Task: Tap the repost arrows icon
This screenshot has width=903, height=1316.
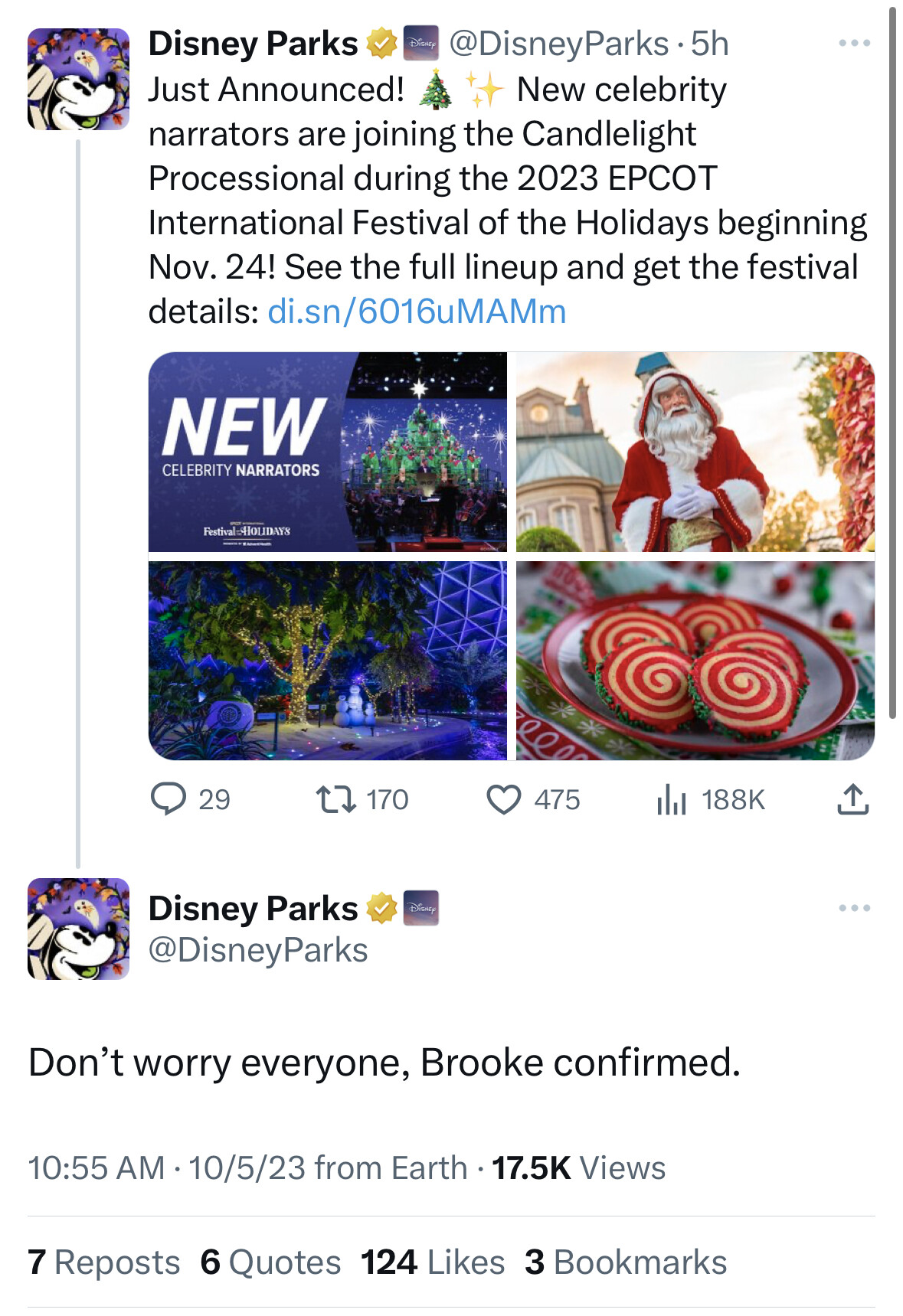Action: pyautogui.click(x=336, y=799)
